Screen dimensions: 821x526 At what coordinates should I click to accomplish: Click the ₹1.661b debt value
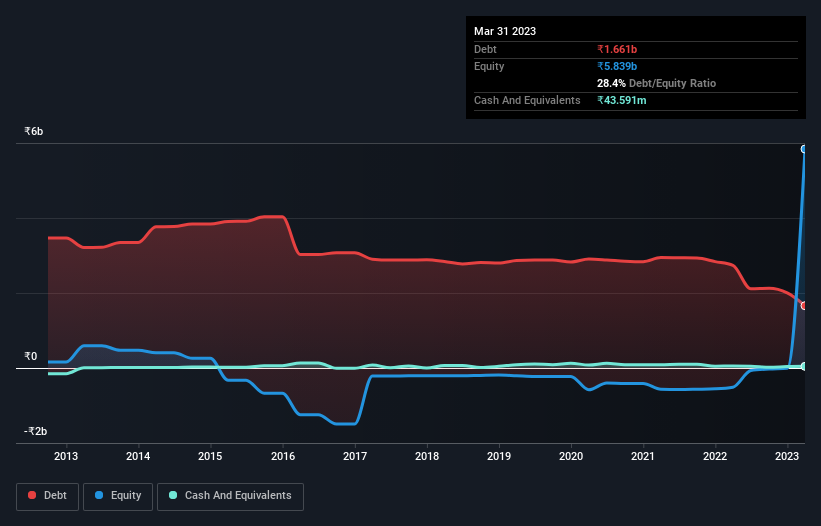point(617,49)
